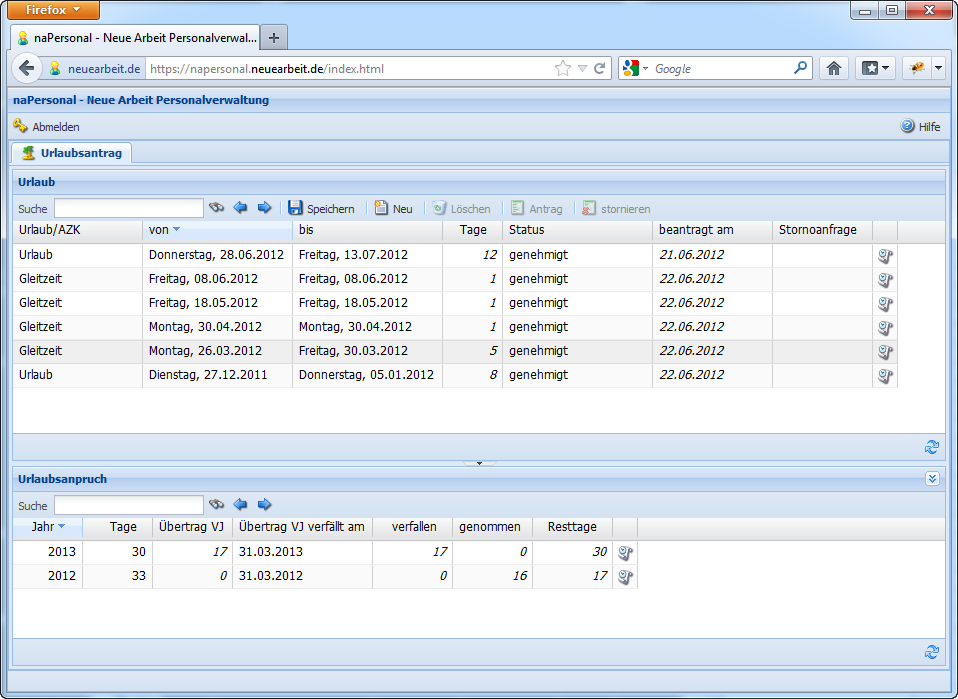958x699 pixels.
Task: Click the Speichern save button
Action: [x=321, y=208]
